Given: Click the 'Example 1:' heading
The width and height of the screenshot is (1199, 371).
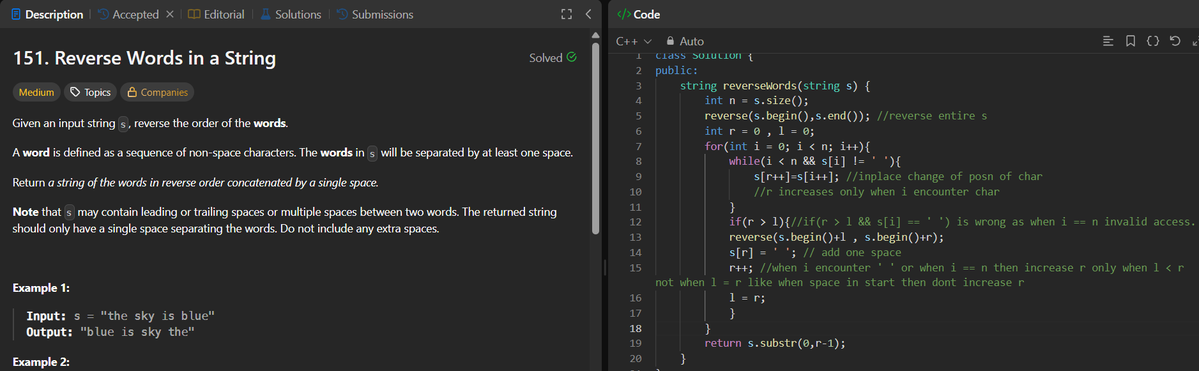Looking at the screenshot, I should coord(41,288).
